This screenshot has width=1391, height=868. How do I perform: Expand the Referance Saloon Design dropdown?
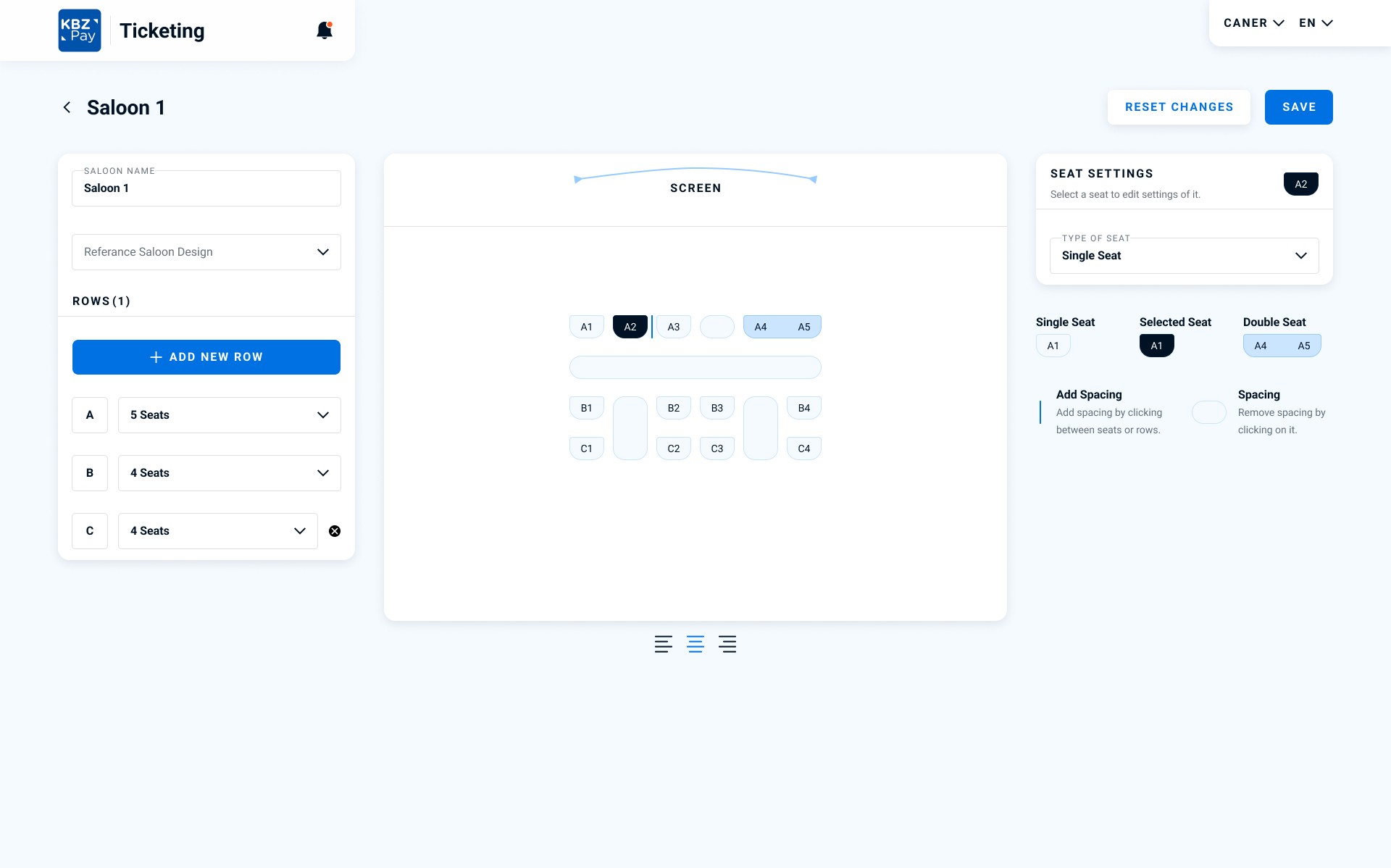(x=206, y=252)
